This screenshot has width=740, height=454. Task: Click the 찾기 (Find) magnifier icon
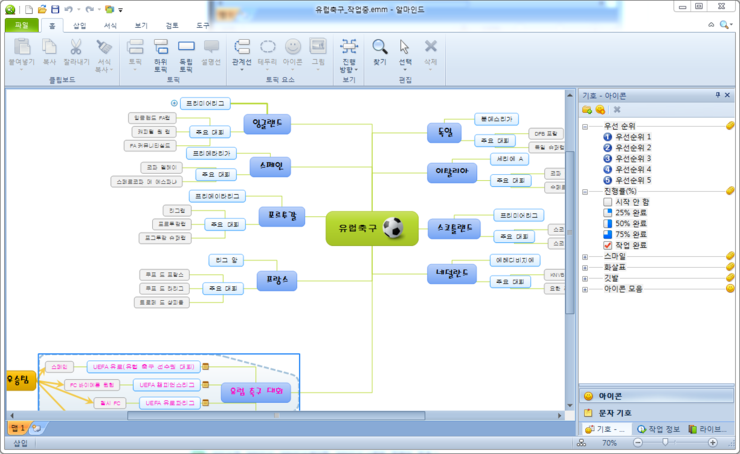379,49
